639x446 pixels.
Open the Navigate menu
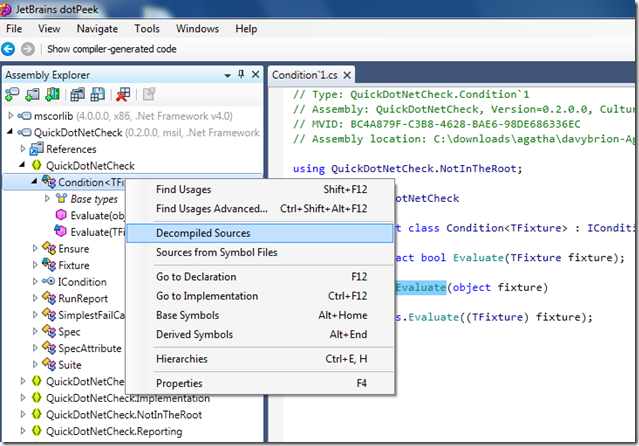[x=97, y=29]
